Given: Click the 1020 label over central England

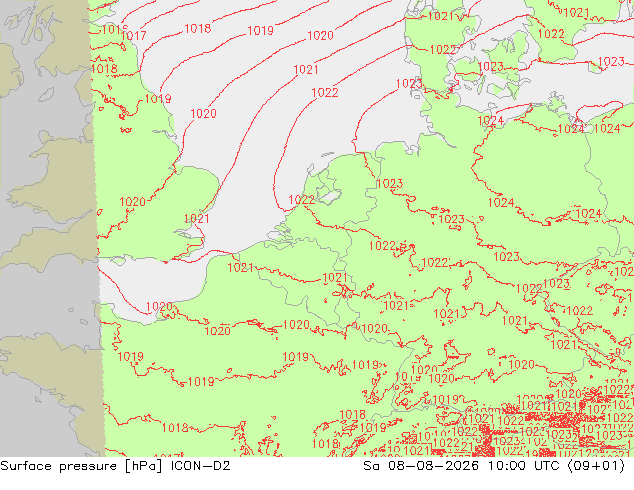Looking at the screenshot, I should [x=132, y=201].
